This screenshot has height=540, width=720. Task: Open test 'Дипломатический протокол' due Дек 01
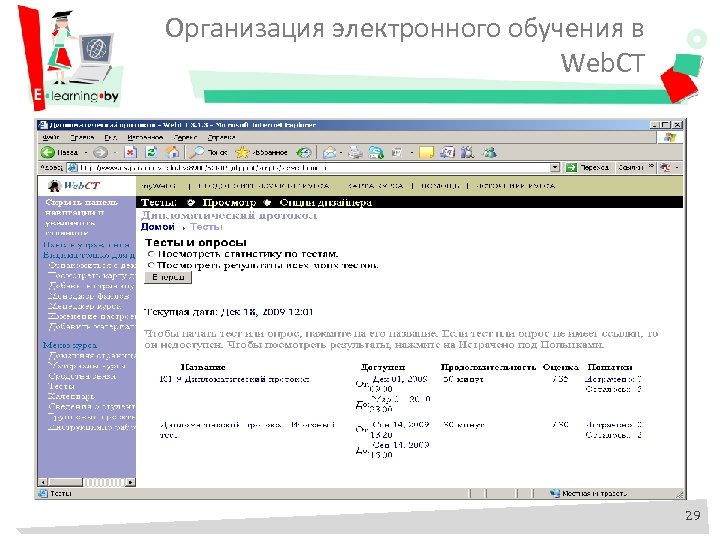(235, 379)
